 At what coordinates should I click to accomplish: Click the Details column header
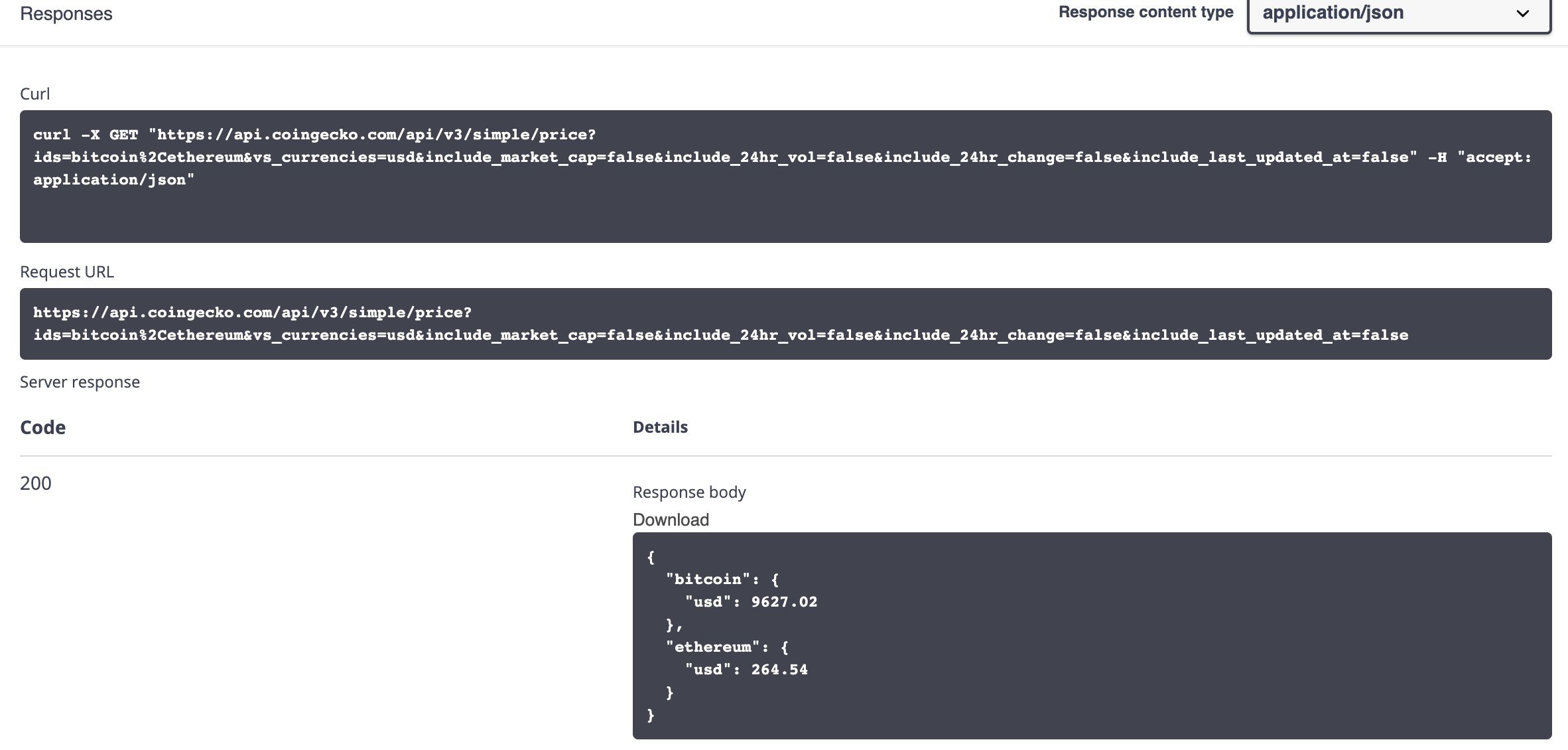(660, 427)
